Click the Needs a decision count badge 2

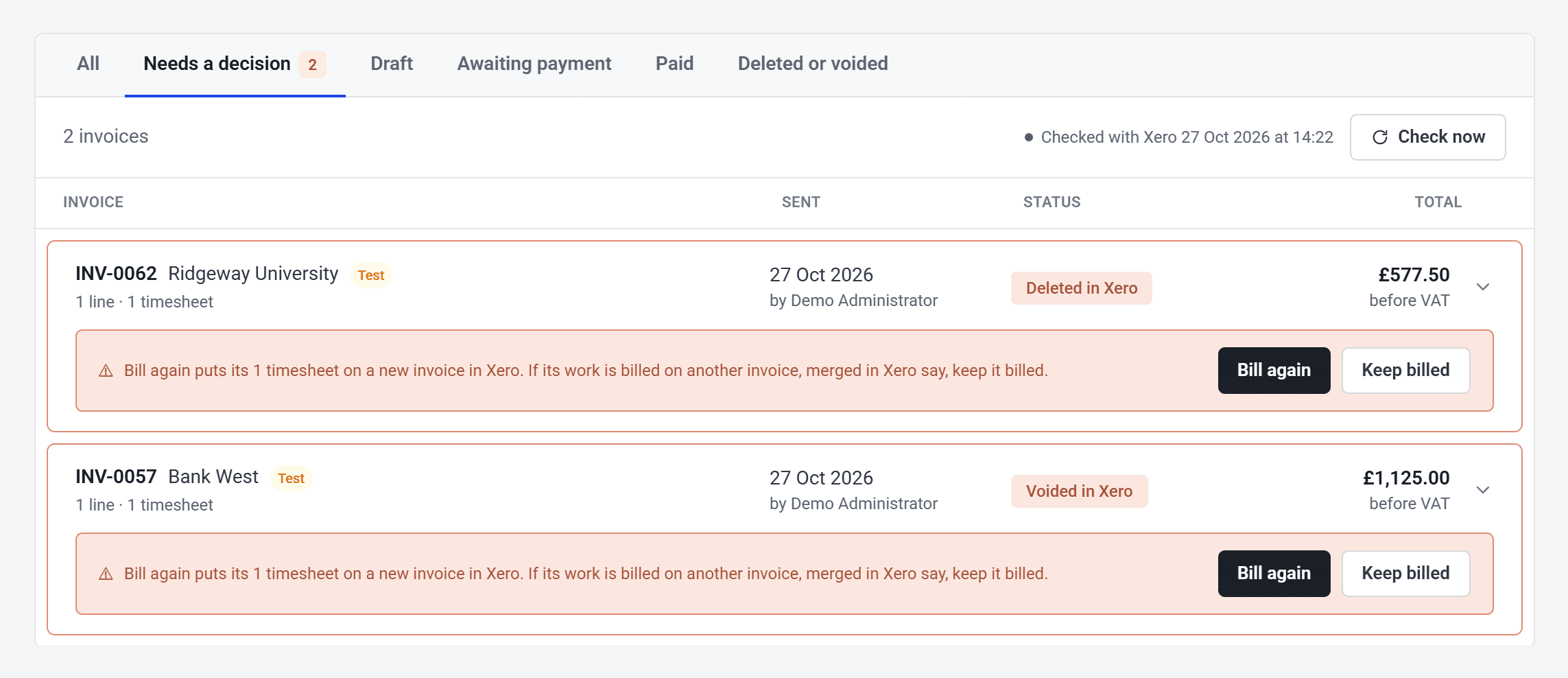312,65
